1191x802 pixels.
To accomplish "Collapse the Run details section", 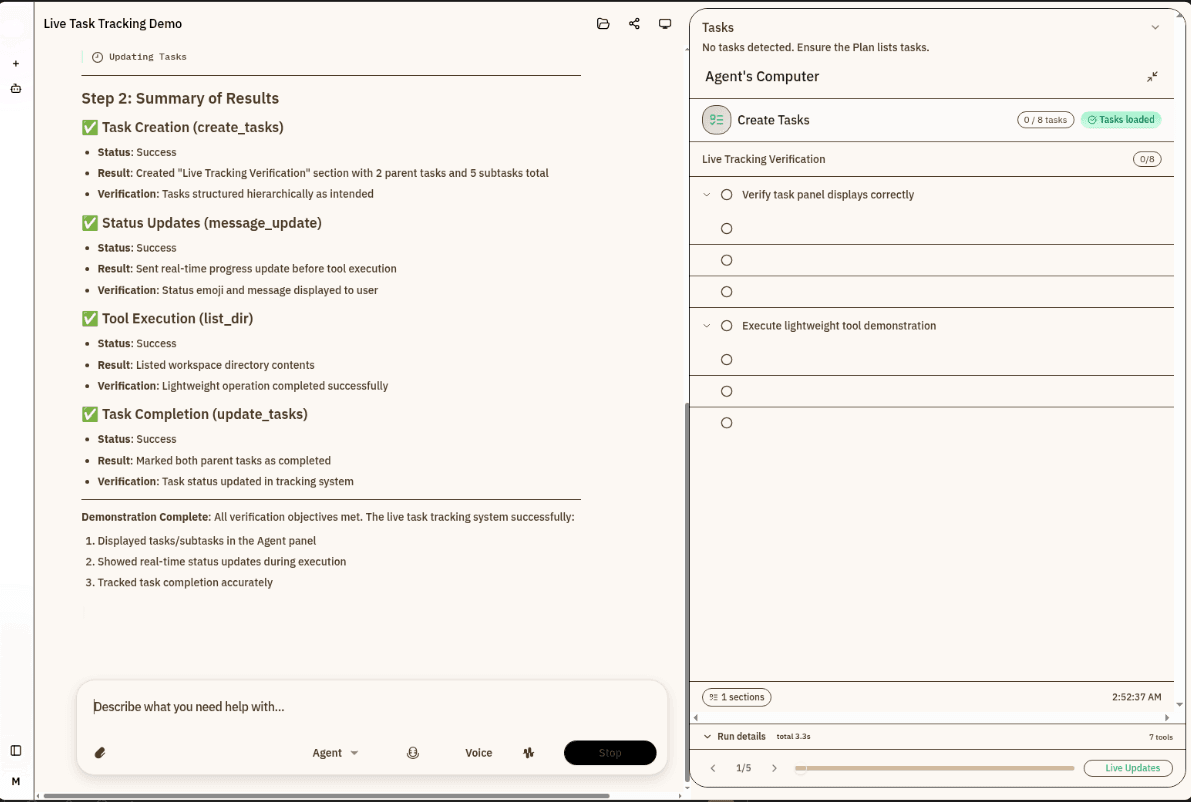I will (707, 737).
